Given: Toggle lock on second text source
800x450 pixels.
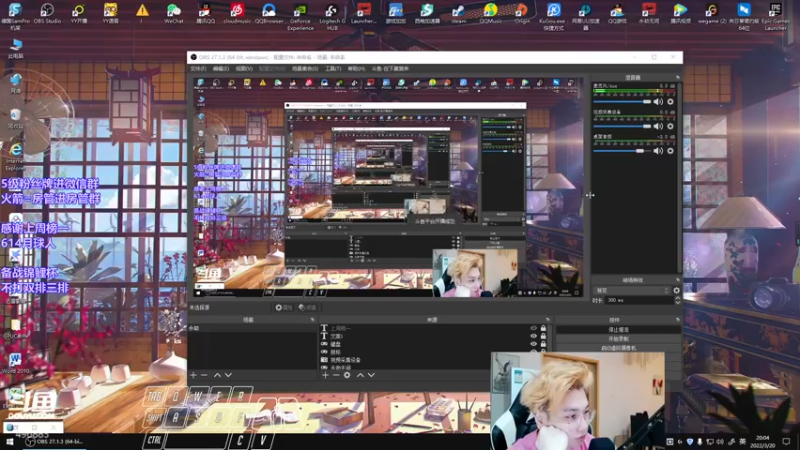Looking at the screenshot, I should click(x=543, y=336).
